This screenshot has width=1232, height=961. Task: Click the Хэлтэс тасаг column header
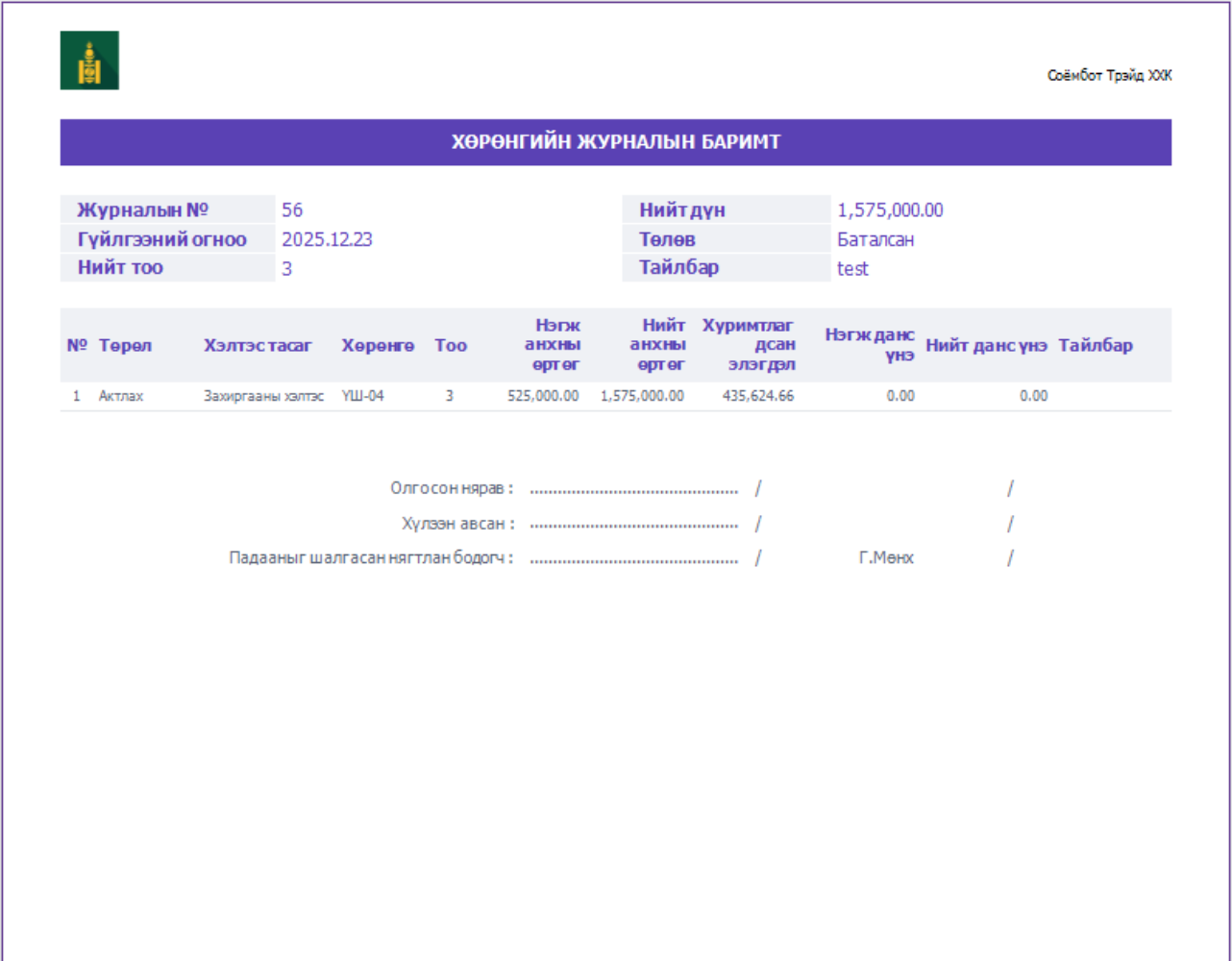tap(258, 345)
